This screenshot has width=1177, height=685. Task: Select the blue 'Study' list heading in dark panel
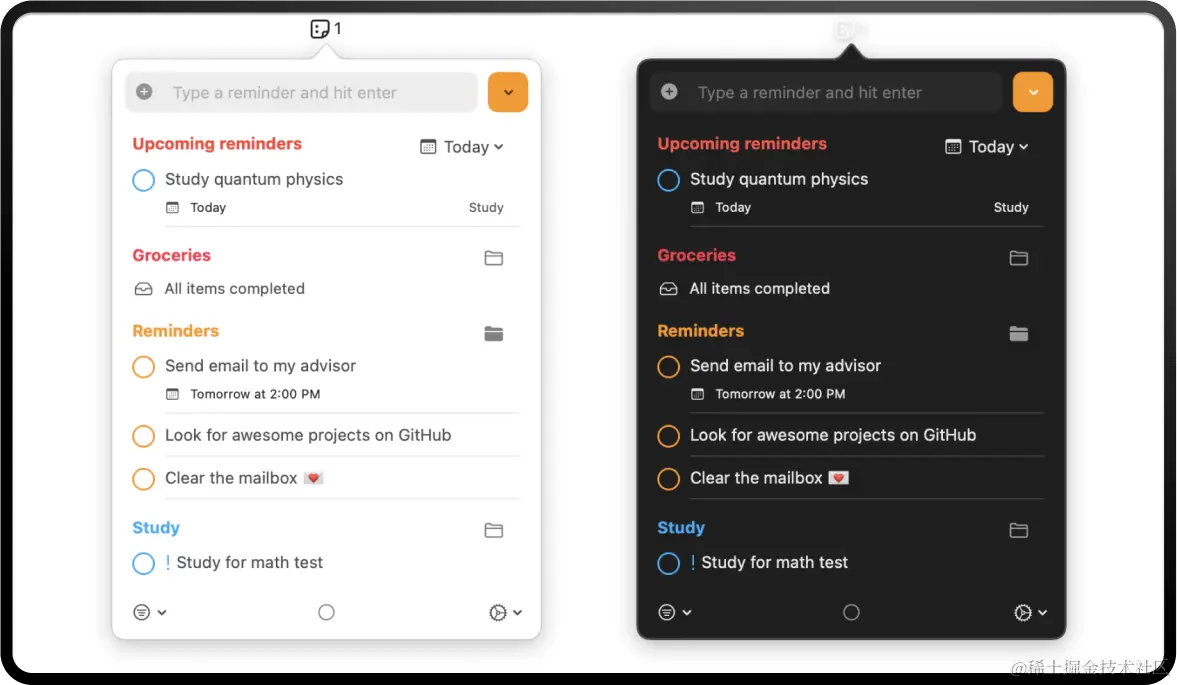(x=681, y=527)
